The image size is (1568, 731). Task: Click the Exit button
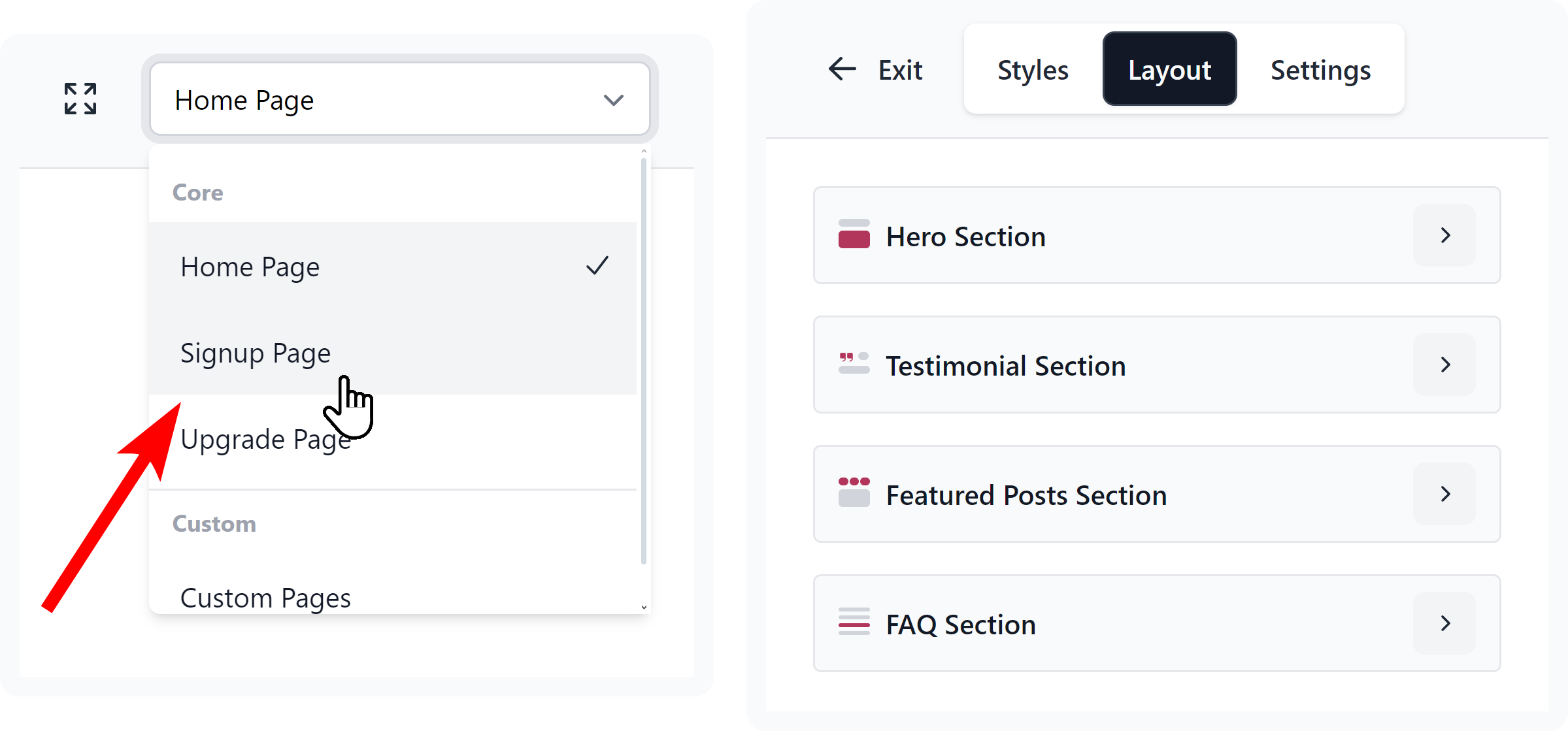tap(899, 70)
